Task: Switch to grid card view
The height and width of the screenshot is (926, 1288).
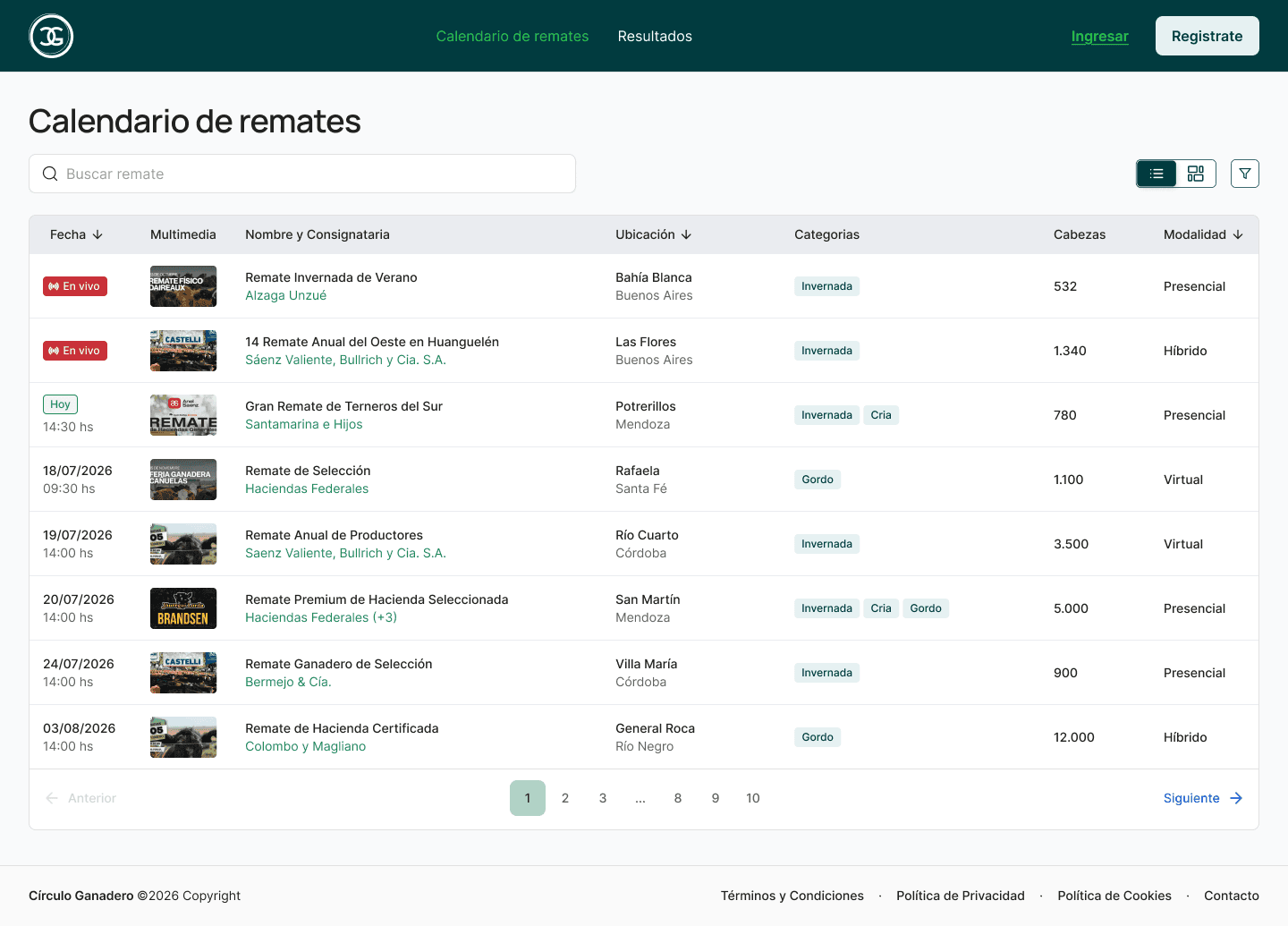Action: pyautogui.click(x=1196, y=174)
